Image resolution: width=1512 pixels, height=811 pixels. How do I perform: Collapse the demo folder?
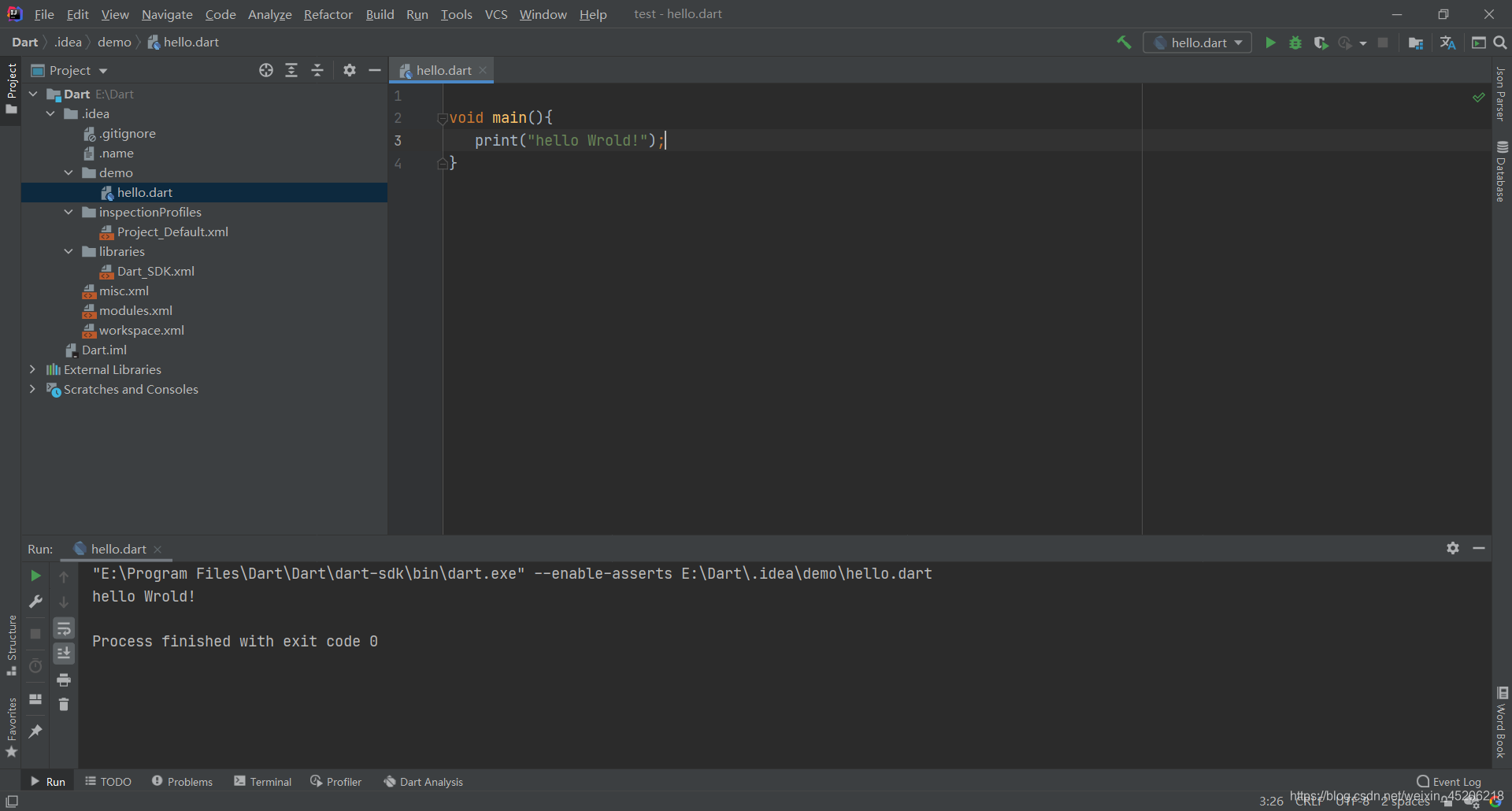(x=69, y=172)
